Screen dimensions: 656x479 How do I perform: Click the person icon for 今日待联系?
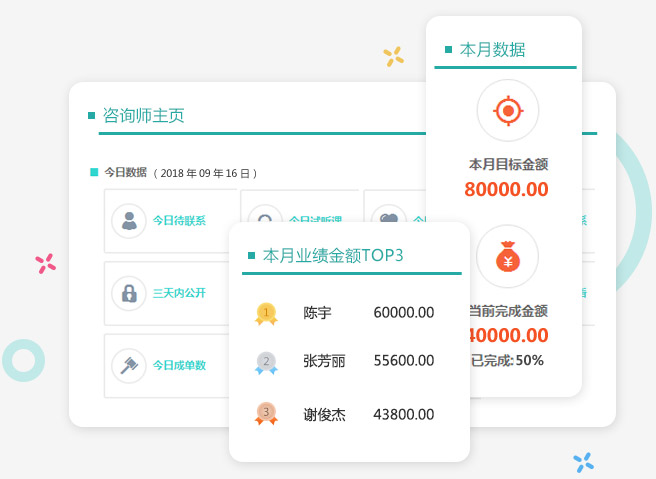(x=129, y=220)
